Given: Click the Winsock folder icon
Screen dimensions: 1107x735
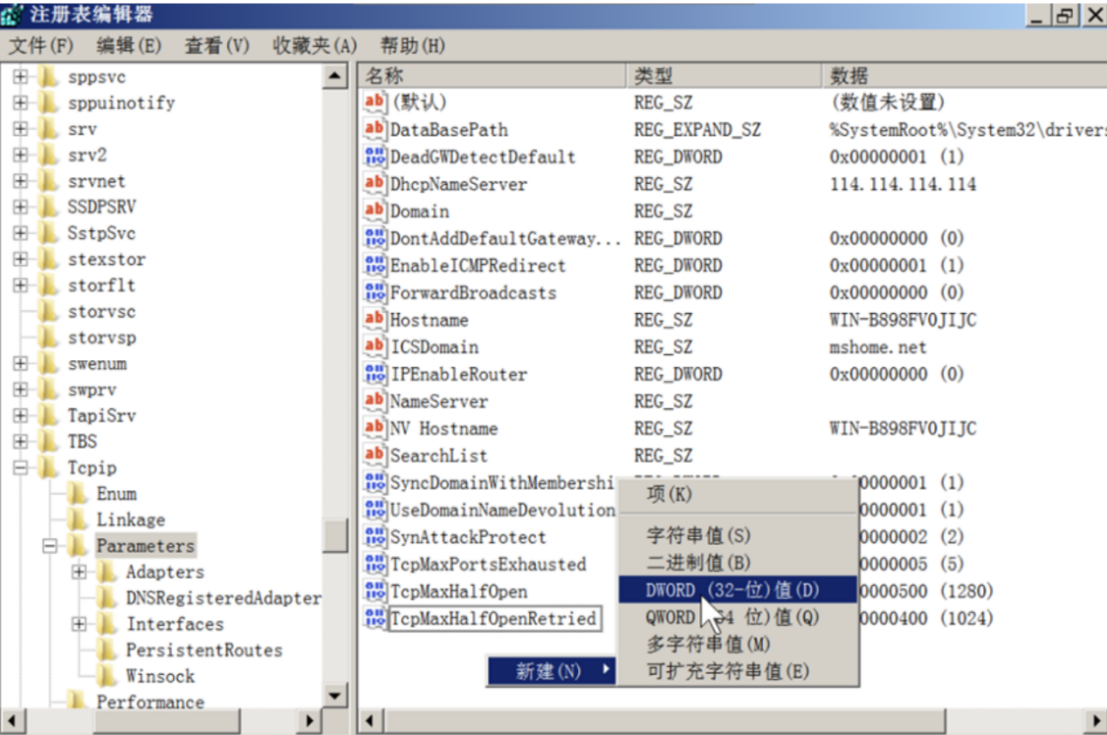Looking at the screenshot, I should coord(107,676).
